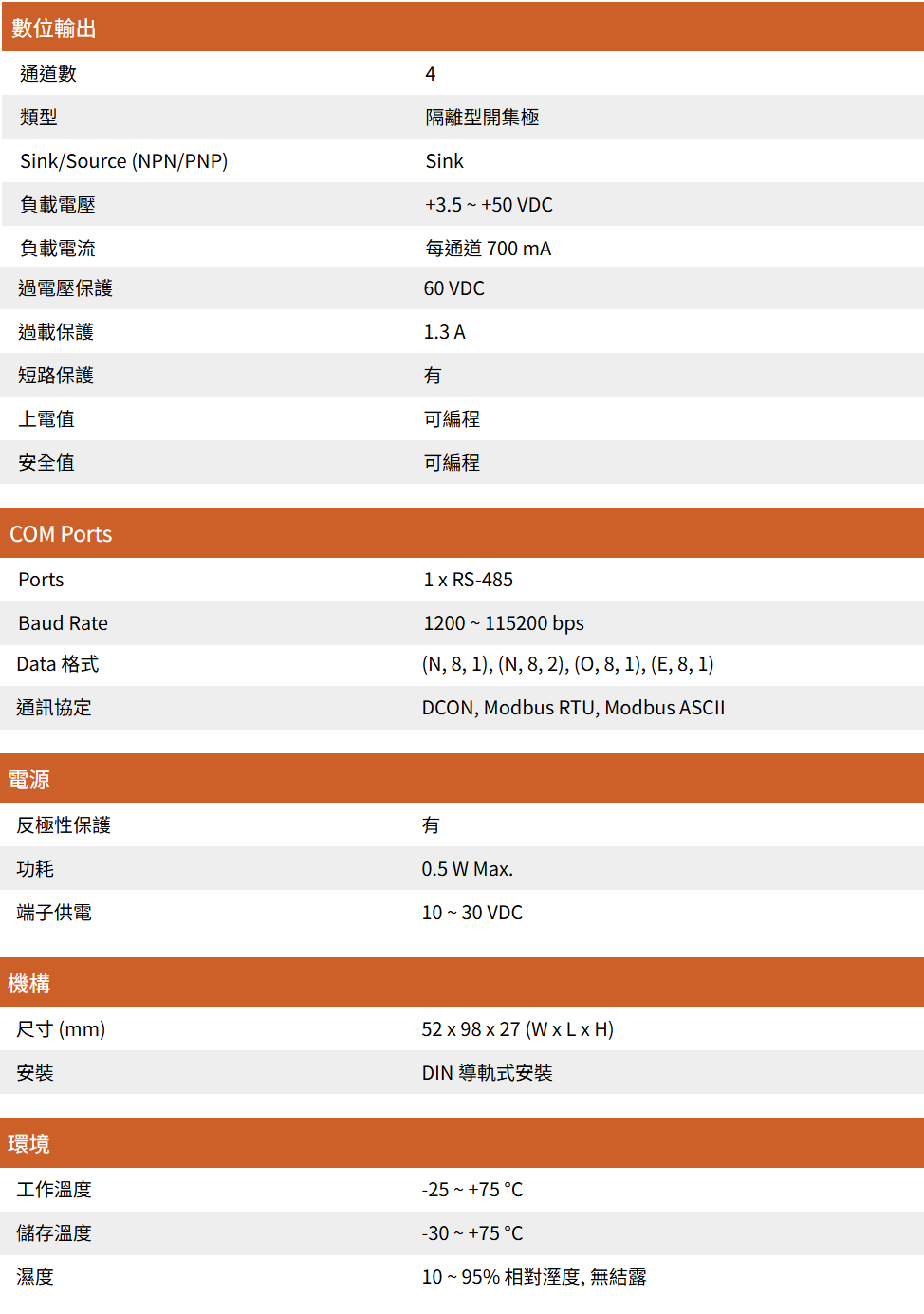Click the COM Ports section header

60,533
